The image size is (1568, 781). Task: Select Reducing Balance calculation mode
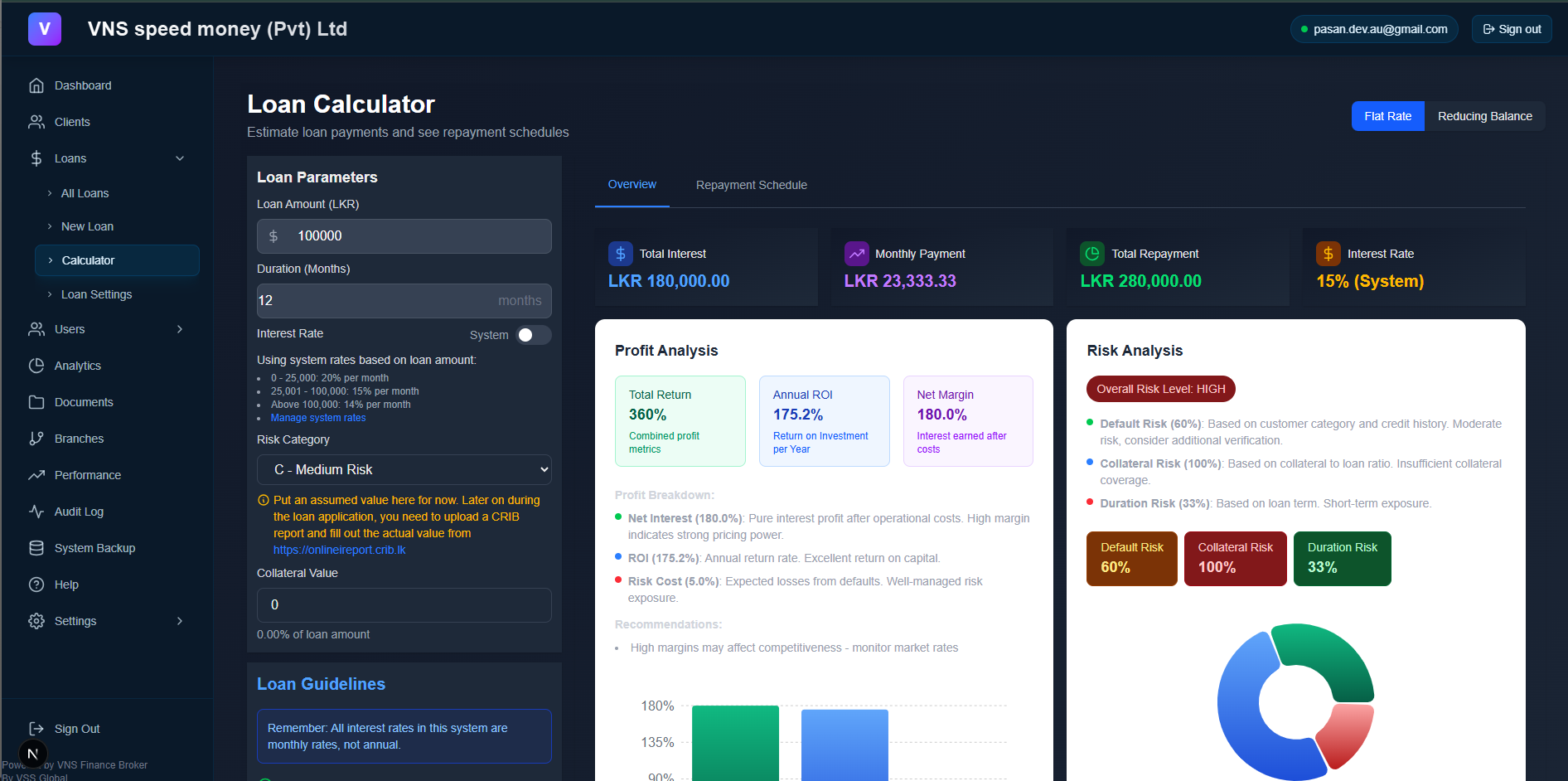[1485, 116]
